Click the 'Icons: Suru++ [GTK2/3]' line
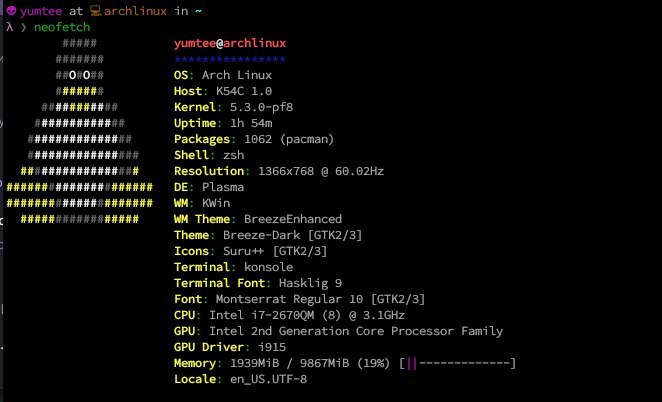 tap(251, 252)
